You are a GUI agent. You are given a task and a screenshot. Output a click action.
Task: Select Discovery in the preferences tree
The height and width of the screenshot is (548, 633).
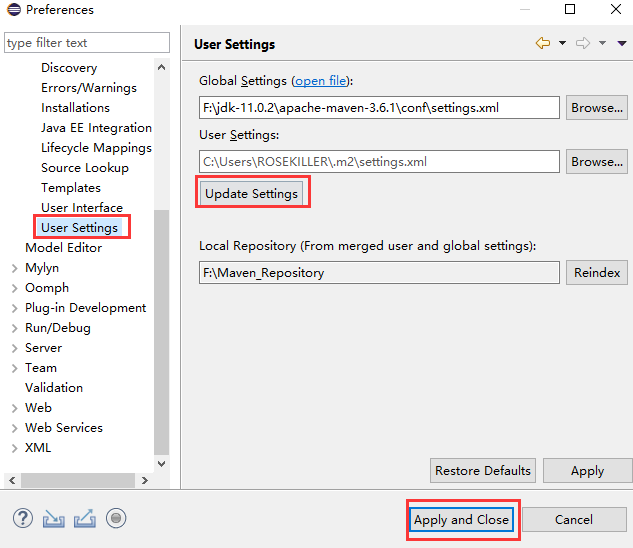(69, 68)
